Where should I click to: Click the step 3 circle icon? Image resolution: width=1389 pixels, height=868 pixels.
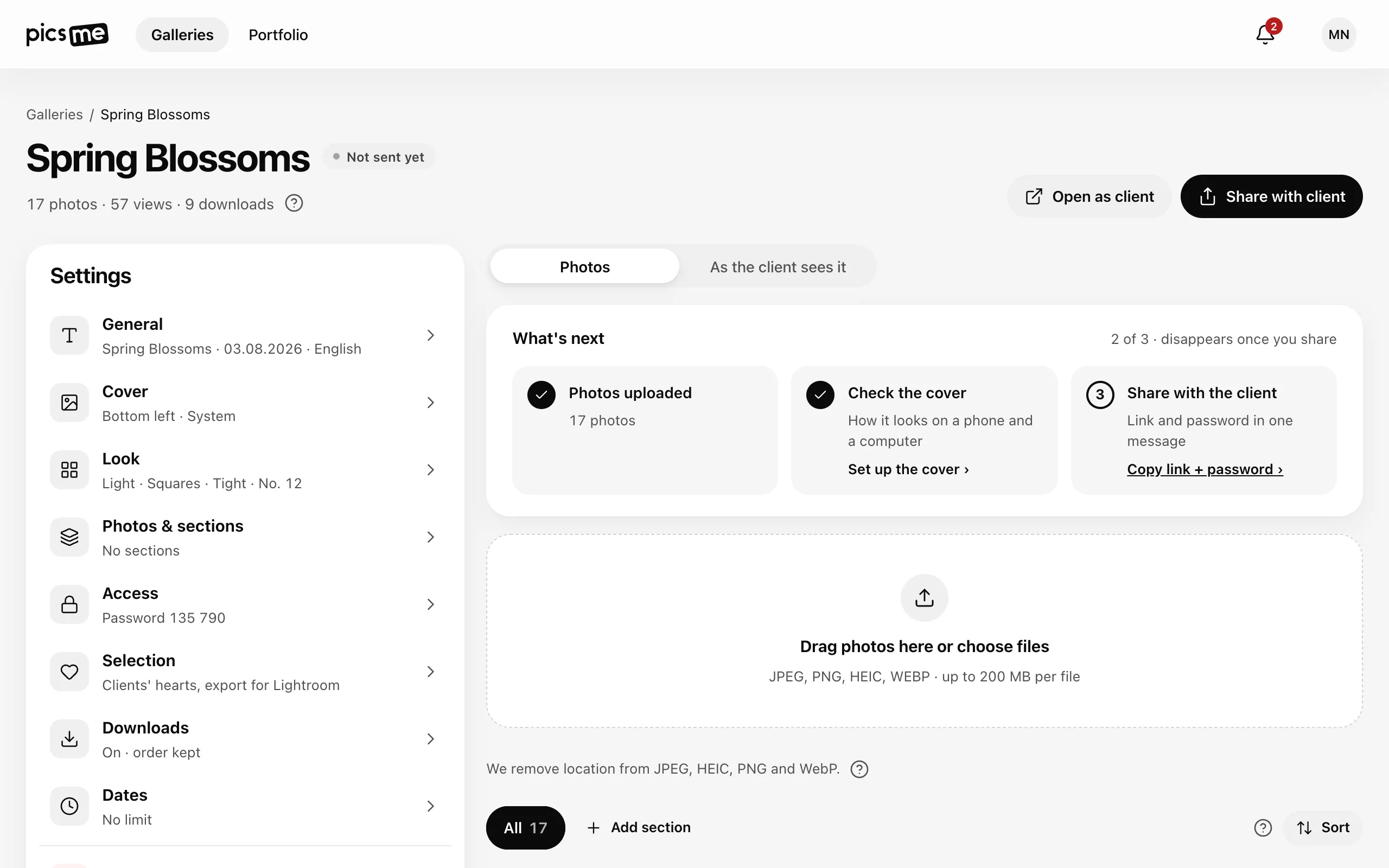[1100, 394]
